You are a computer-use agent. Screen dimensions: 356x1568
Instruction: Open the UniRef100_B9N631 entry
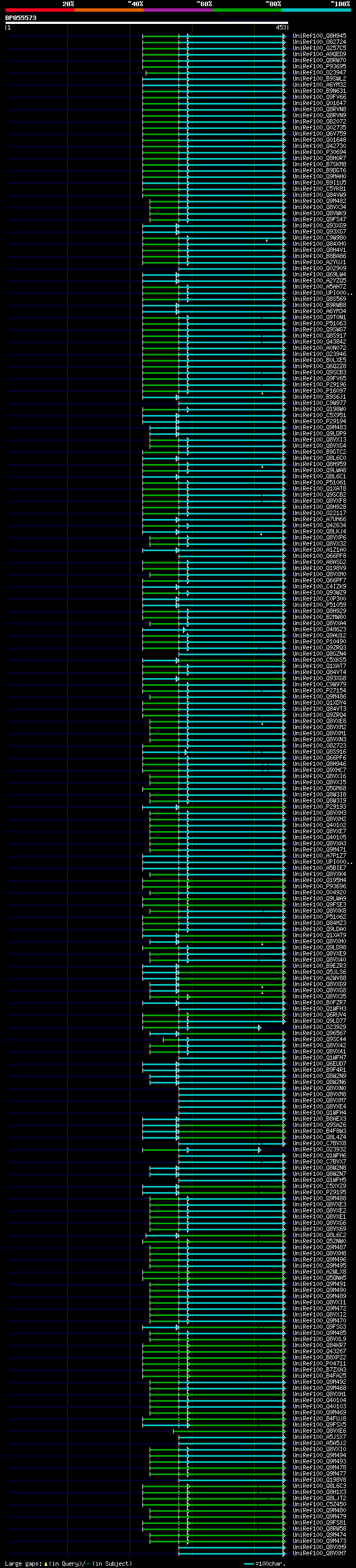coord(319,91)
